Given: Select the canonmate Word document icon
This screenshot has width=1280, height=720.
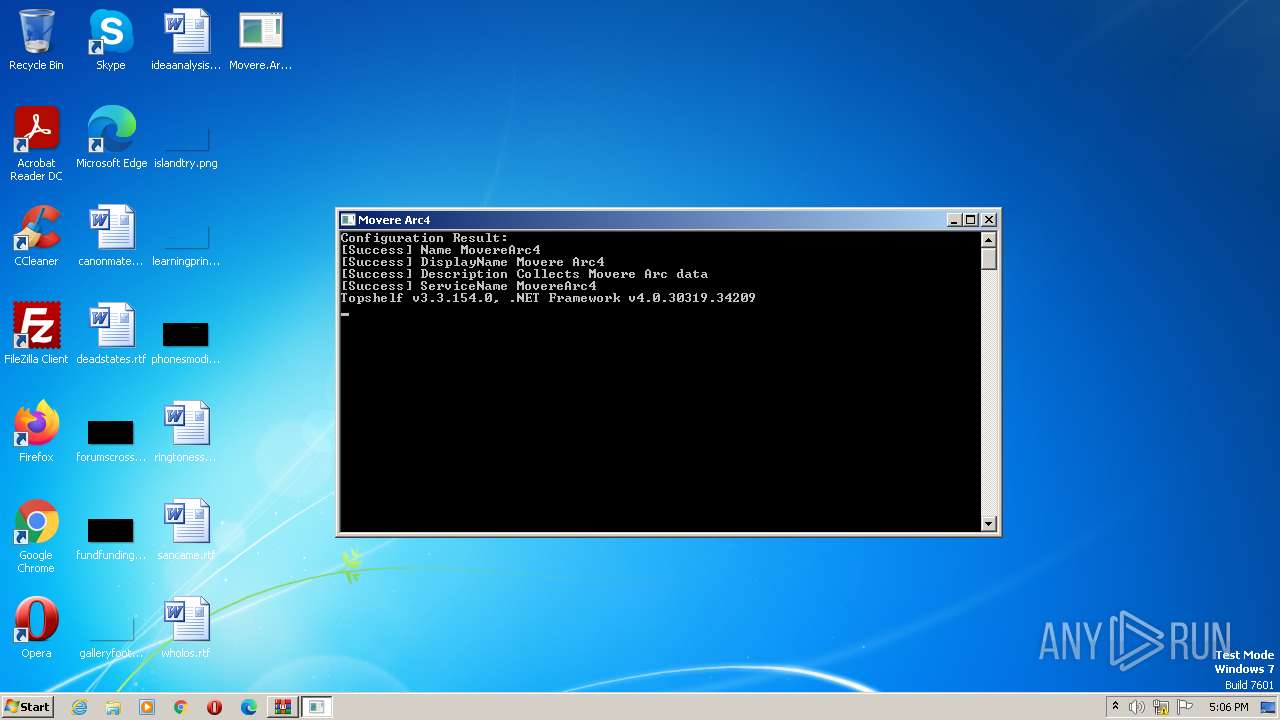Looking at the screenshot, I should click(x=111, y=236).
